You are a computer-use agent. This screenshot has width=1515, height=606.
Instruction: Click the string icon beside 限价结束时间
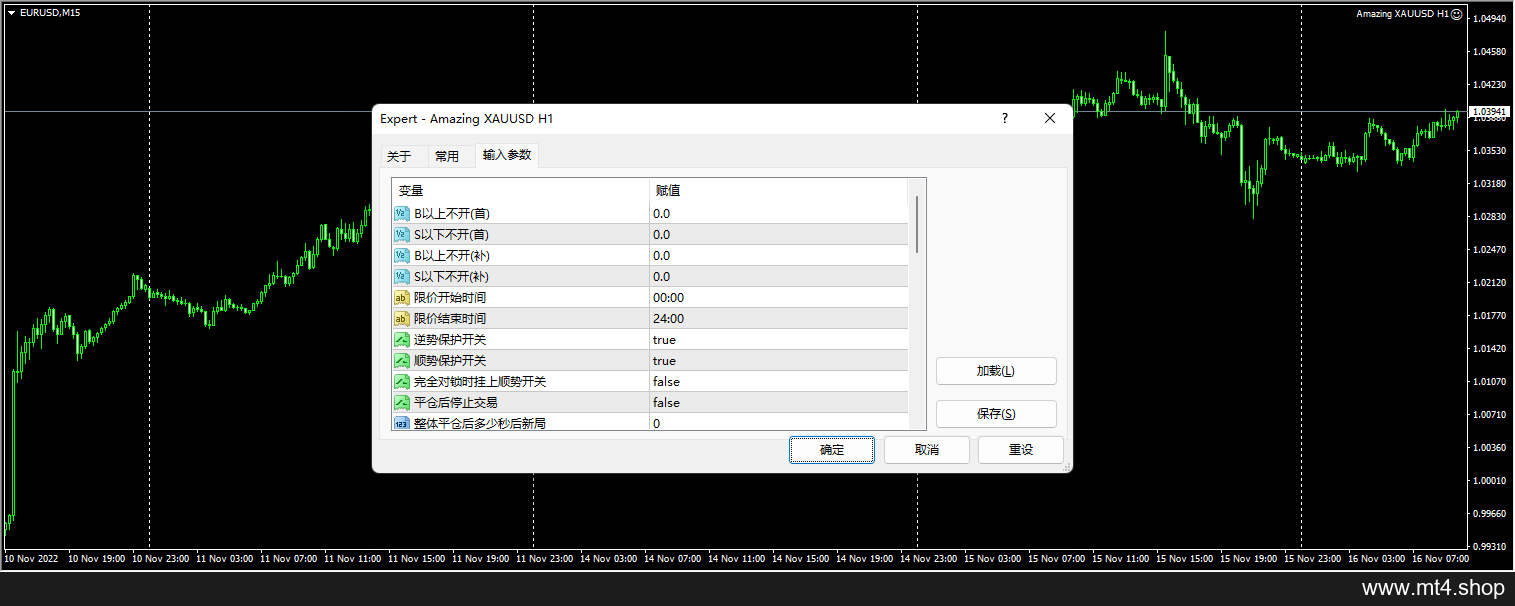[x=401, y=318]
